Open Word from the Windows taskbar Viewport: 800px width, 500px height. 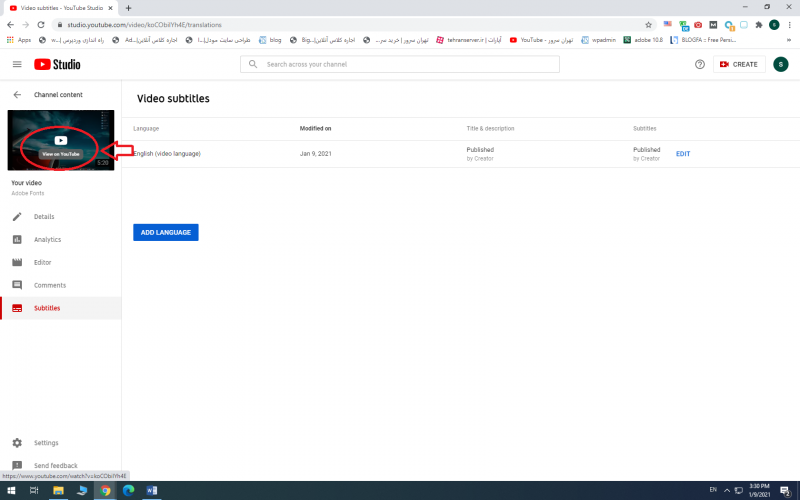point(153,491)
